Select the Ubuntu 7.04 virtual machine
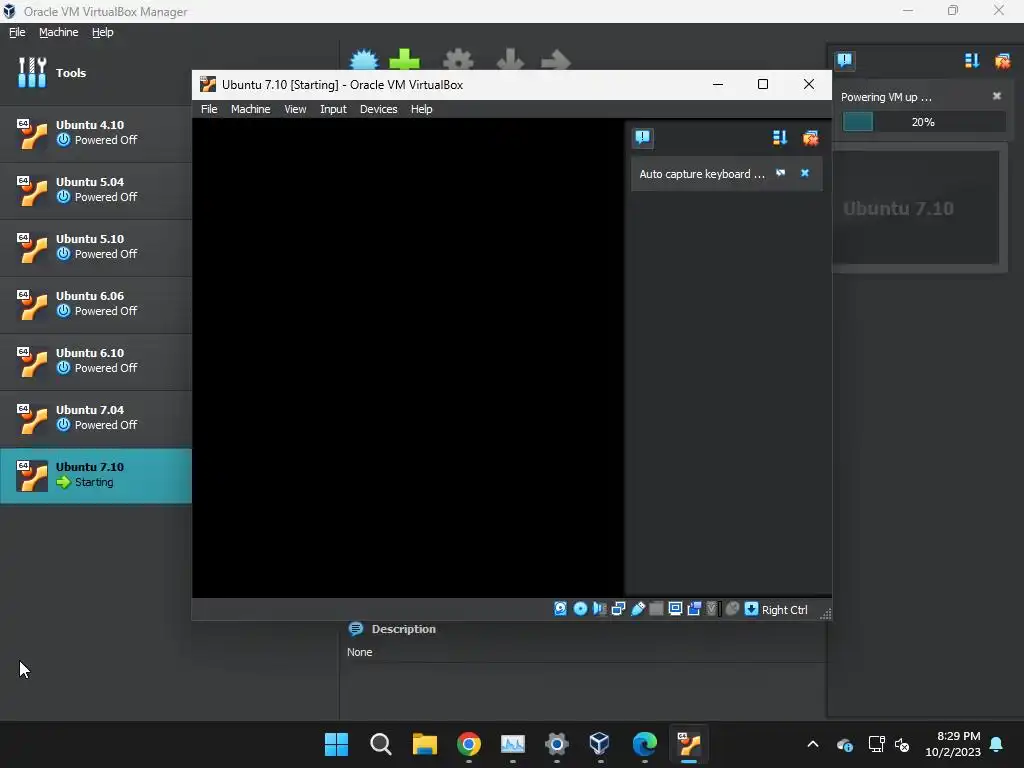This screenshot has height=768, width=1024. pos(95,417)
